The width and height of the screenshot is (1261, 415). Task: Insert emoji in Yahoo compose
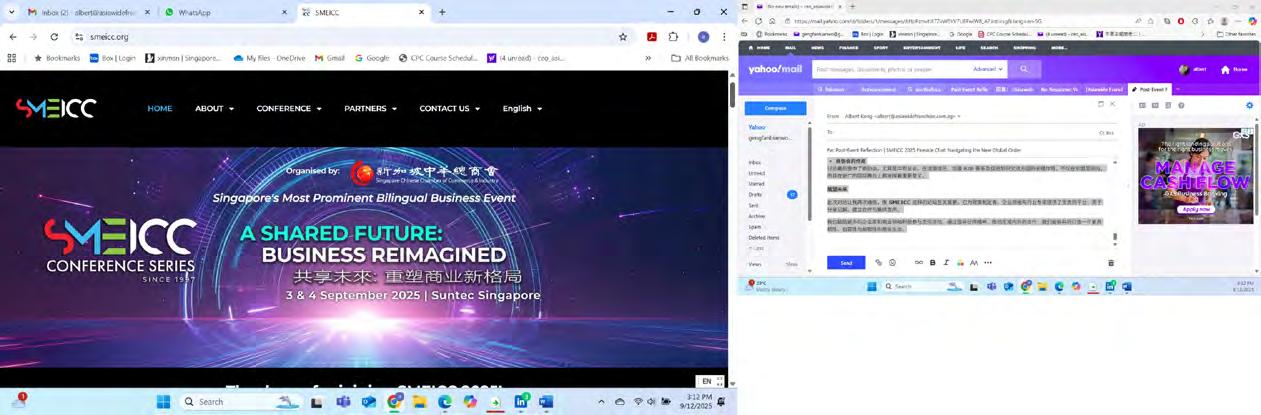(x=892, y=263)
